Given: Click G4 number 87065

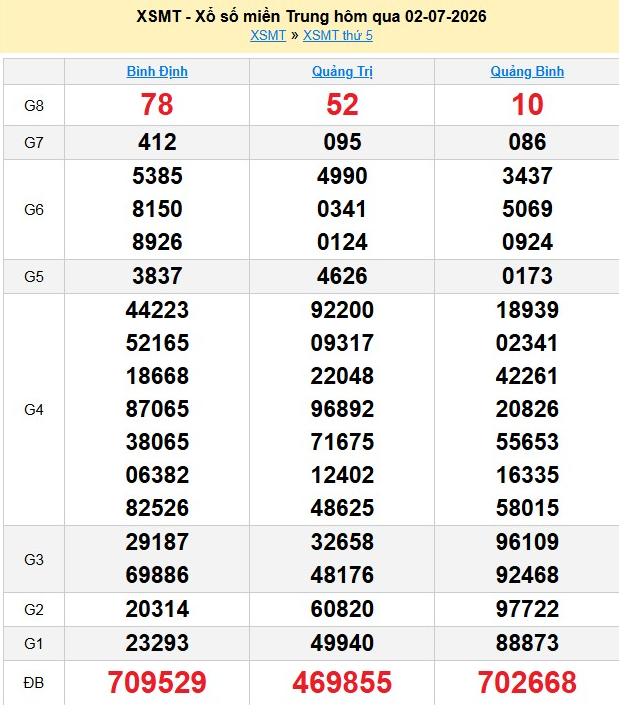Looking at the screenshot, I should [157, 409].
